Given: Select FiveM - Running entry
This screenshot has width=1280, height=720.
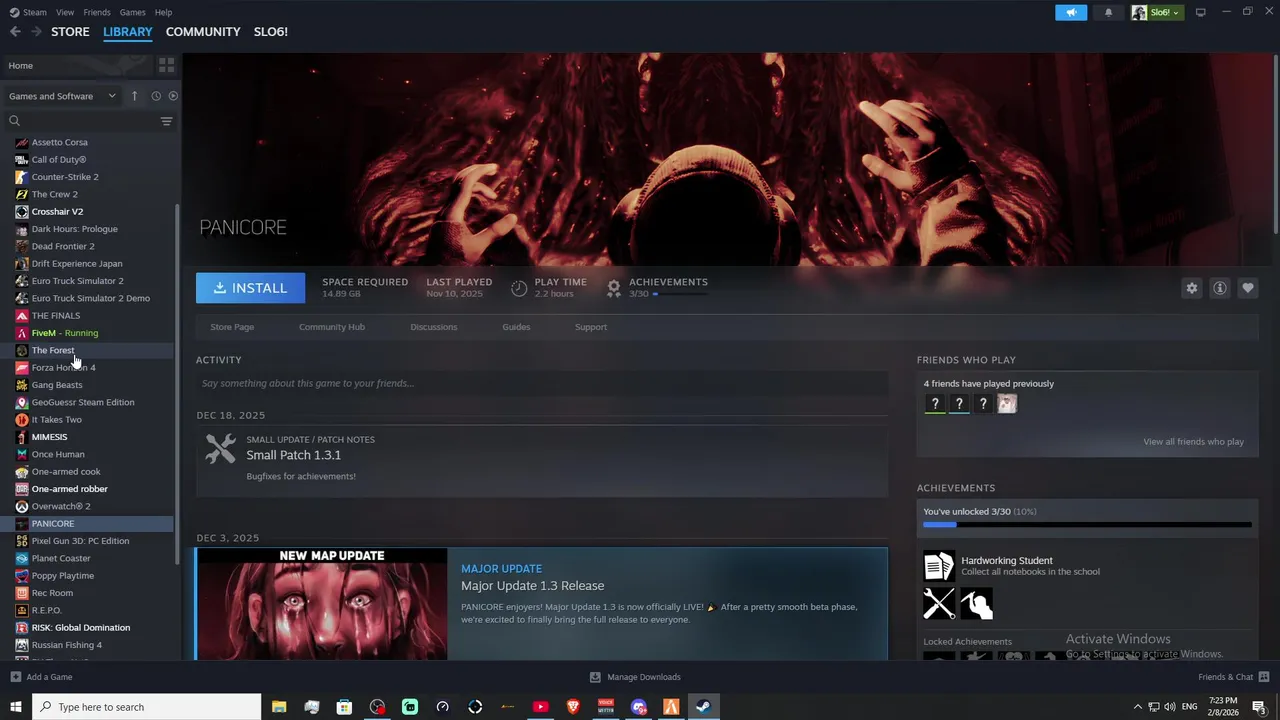Looking at the screenshot, I should (65, 333).
